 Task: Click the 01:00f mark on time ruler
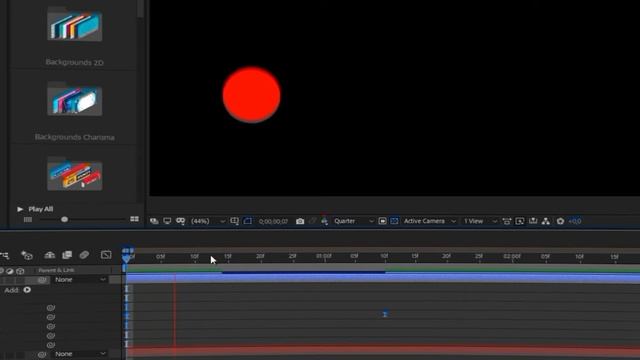click(324, 256)
